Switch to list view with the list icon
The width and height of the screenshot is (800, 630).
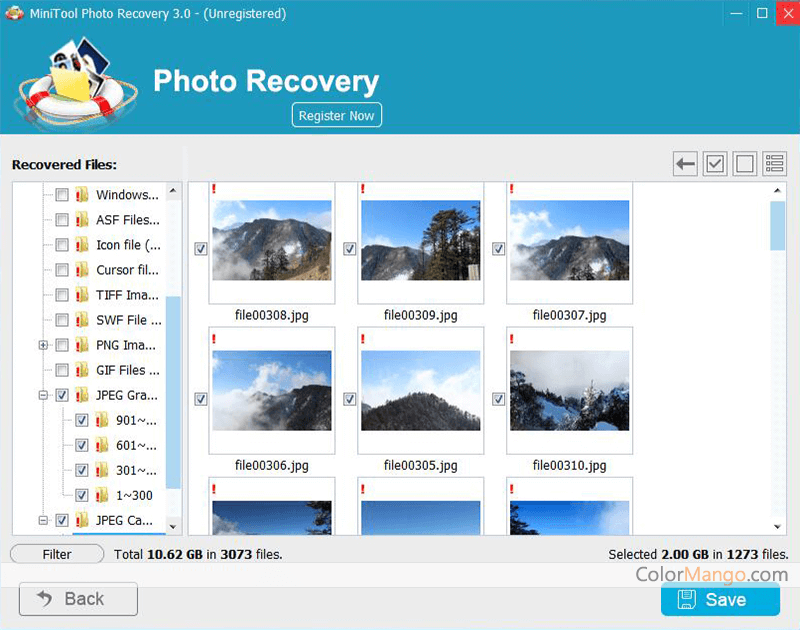pyautogui.click(x=774, y=163)
